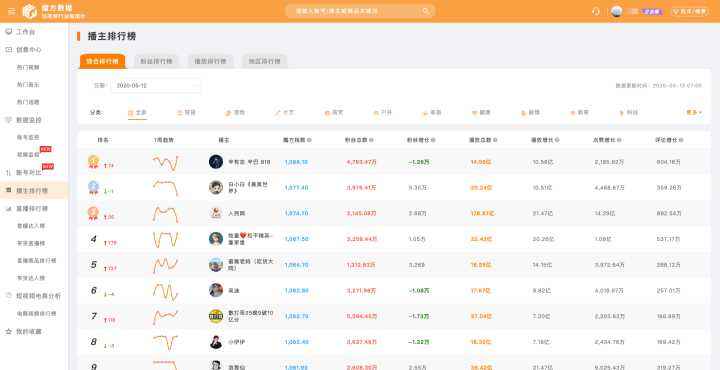Toggle the hamburger menu icon

click(11, 11)
